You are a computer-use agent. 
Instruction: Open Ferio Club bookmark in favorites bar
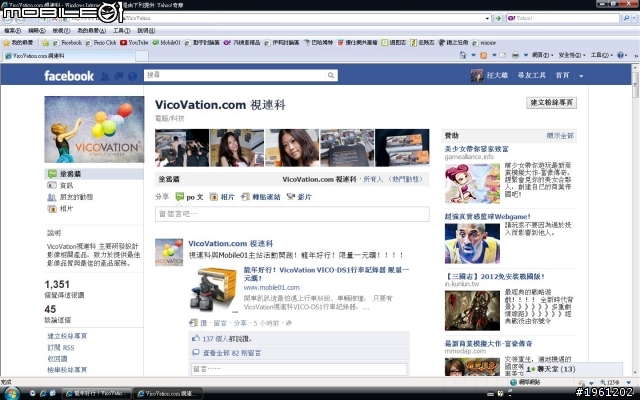tap(101, 42)
